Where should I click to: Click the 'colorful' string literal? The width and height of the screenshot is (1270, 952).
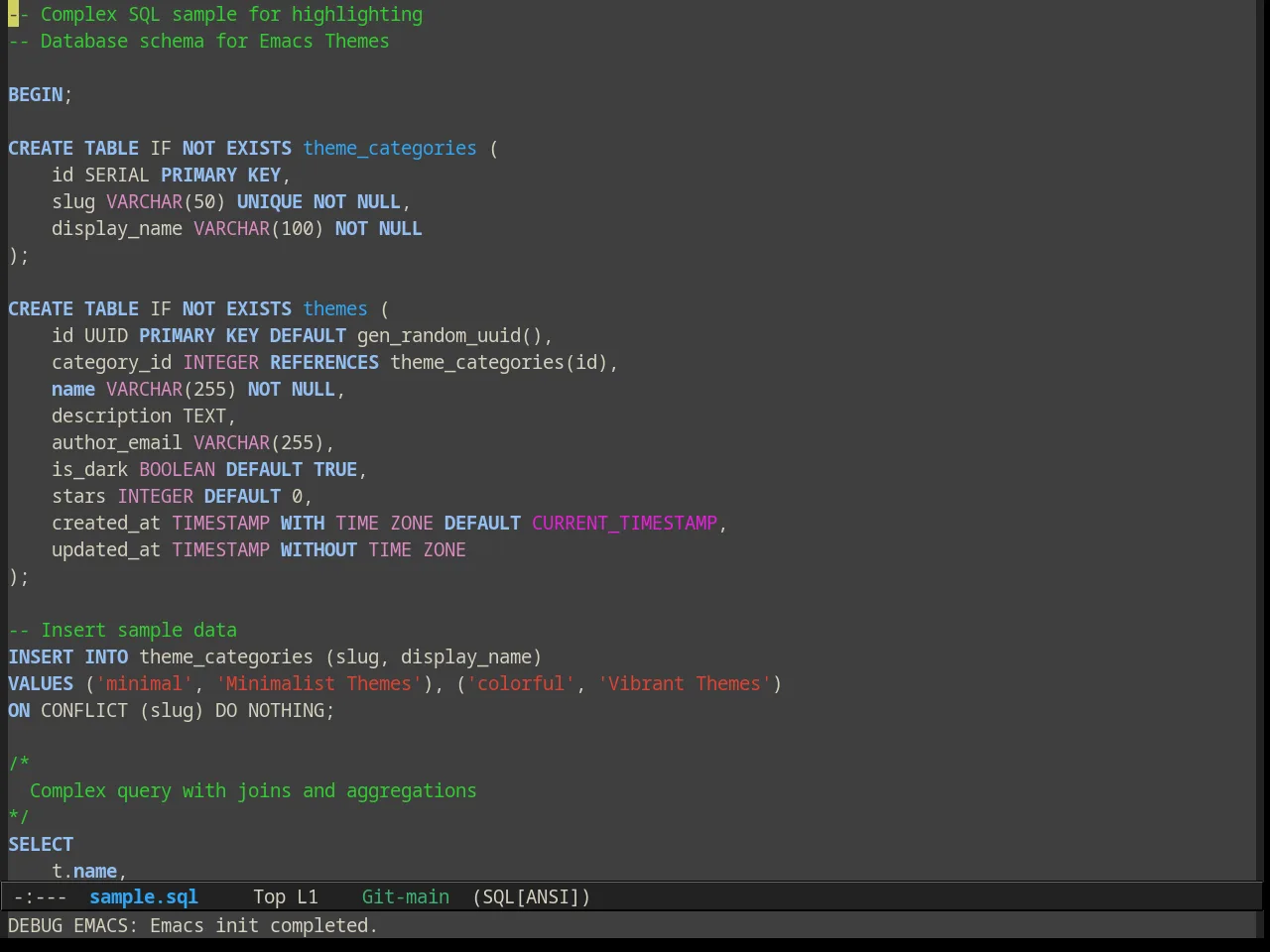[521, 683]
